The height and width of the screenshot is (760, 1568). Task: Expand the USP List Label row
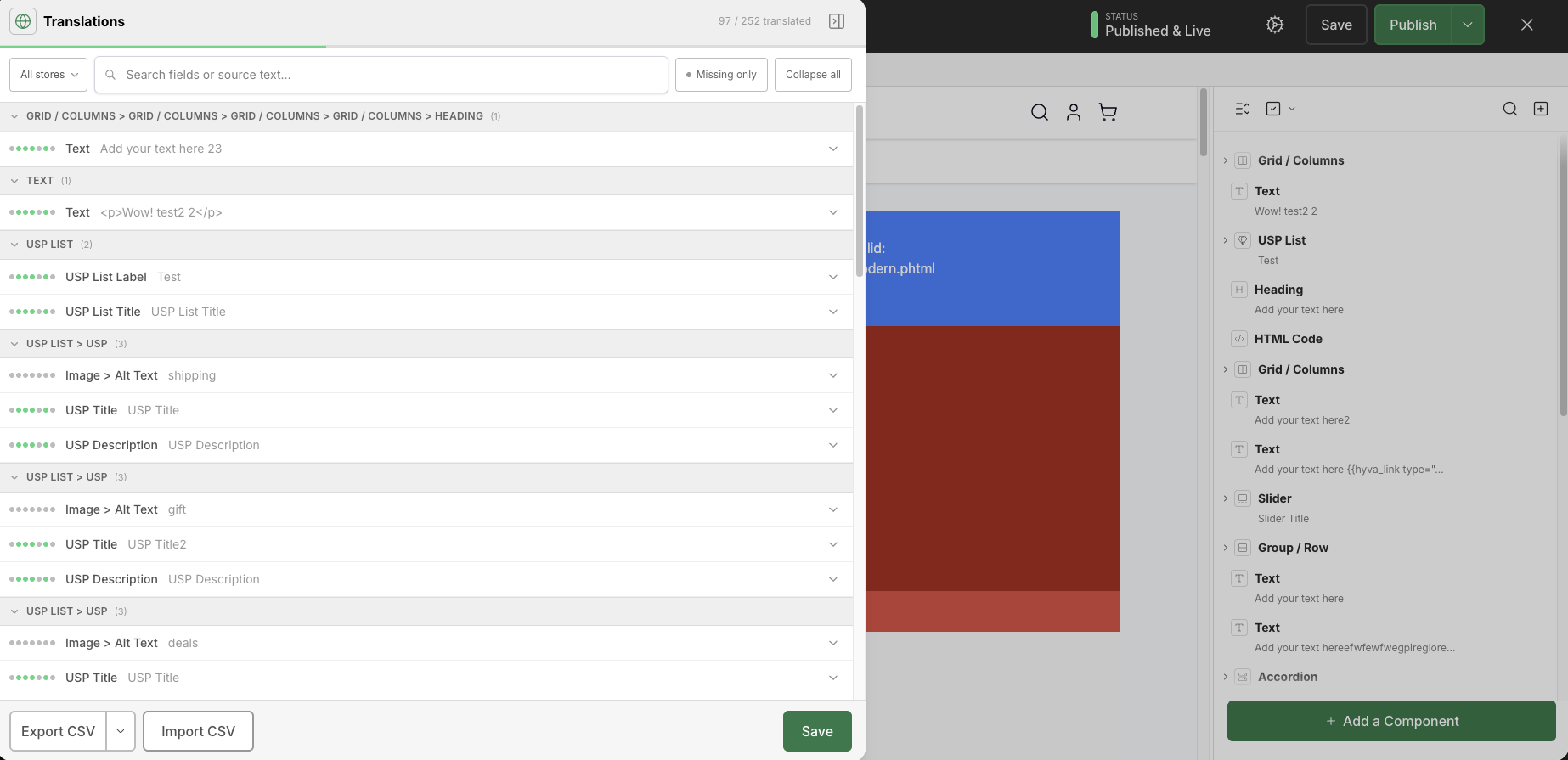pos(426,277)
